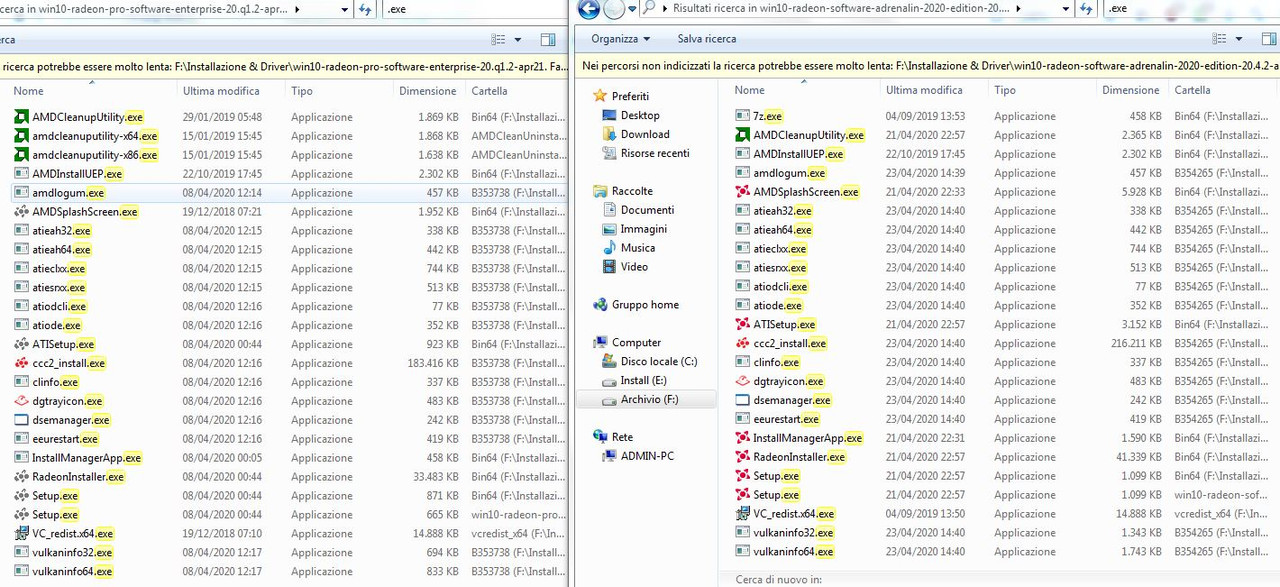1280x587 pixels.
Task: Select Raccolte in the navigation pane
Action: pyautogui.click(x=622, y=192)
